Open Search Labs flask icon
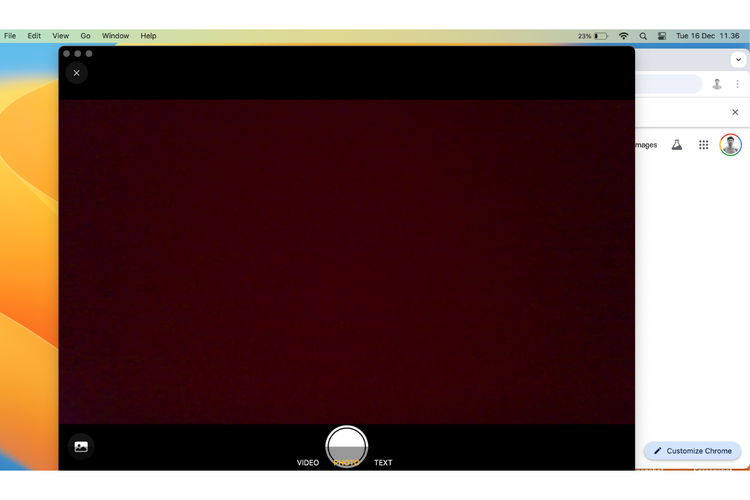750x500 pixels. point(677,145)
